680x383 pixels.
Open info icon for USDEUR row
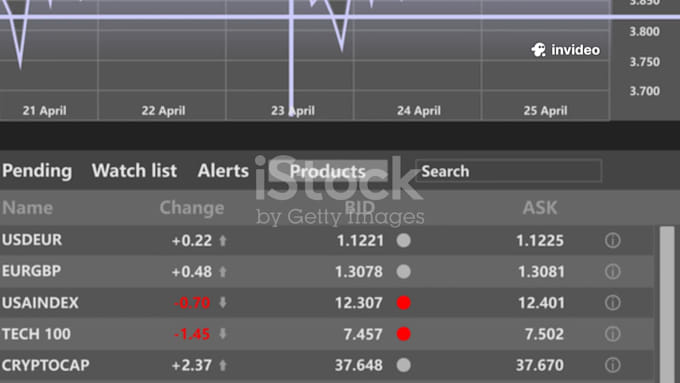[x=612, y=240]
